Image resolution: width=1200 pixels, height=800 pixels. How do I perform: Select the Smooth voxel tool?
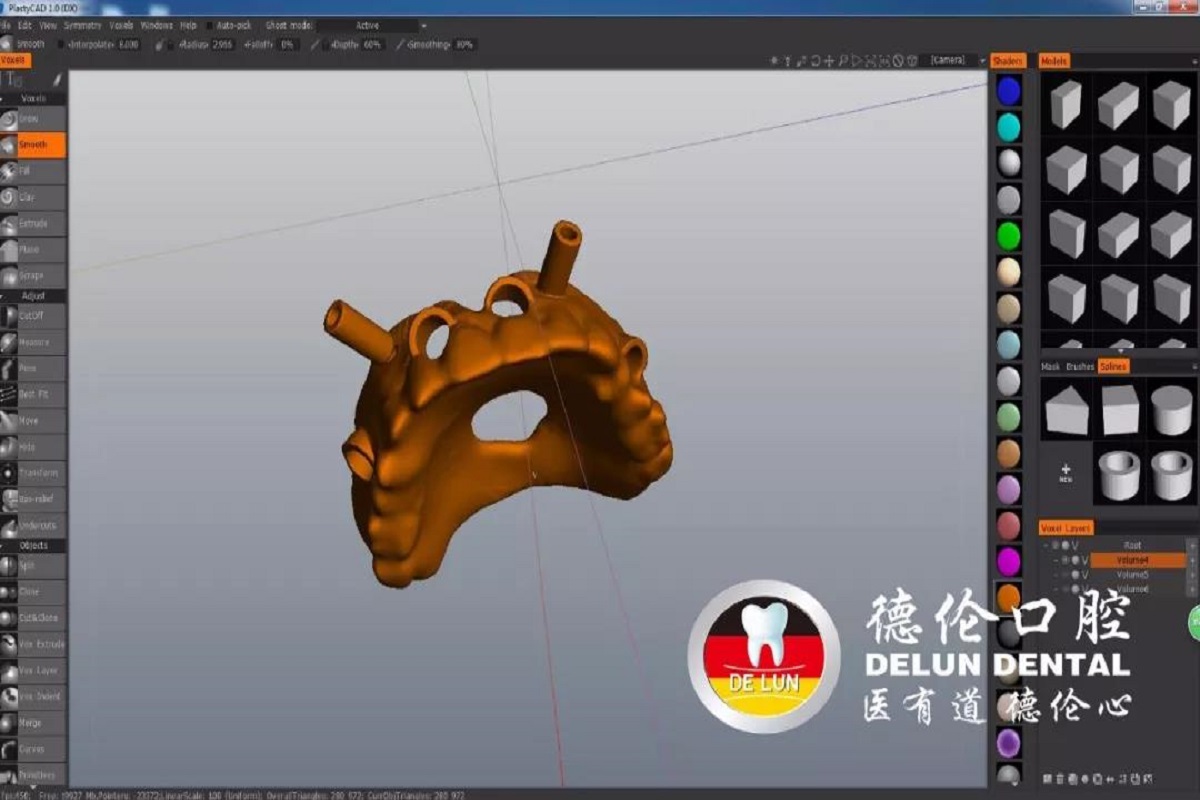click(33, 145)
